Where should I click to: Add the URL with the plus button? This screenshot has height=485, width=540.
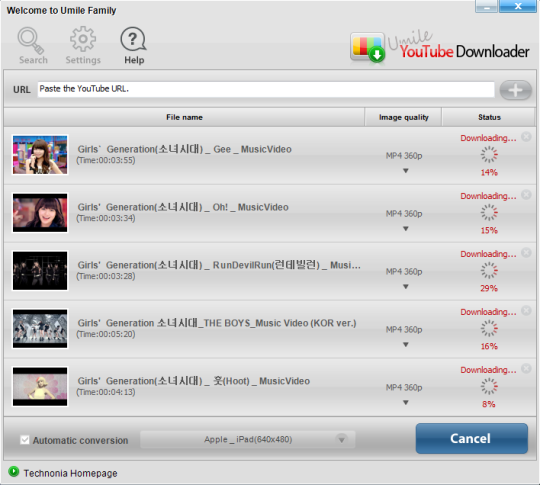[x=515, y=90]
